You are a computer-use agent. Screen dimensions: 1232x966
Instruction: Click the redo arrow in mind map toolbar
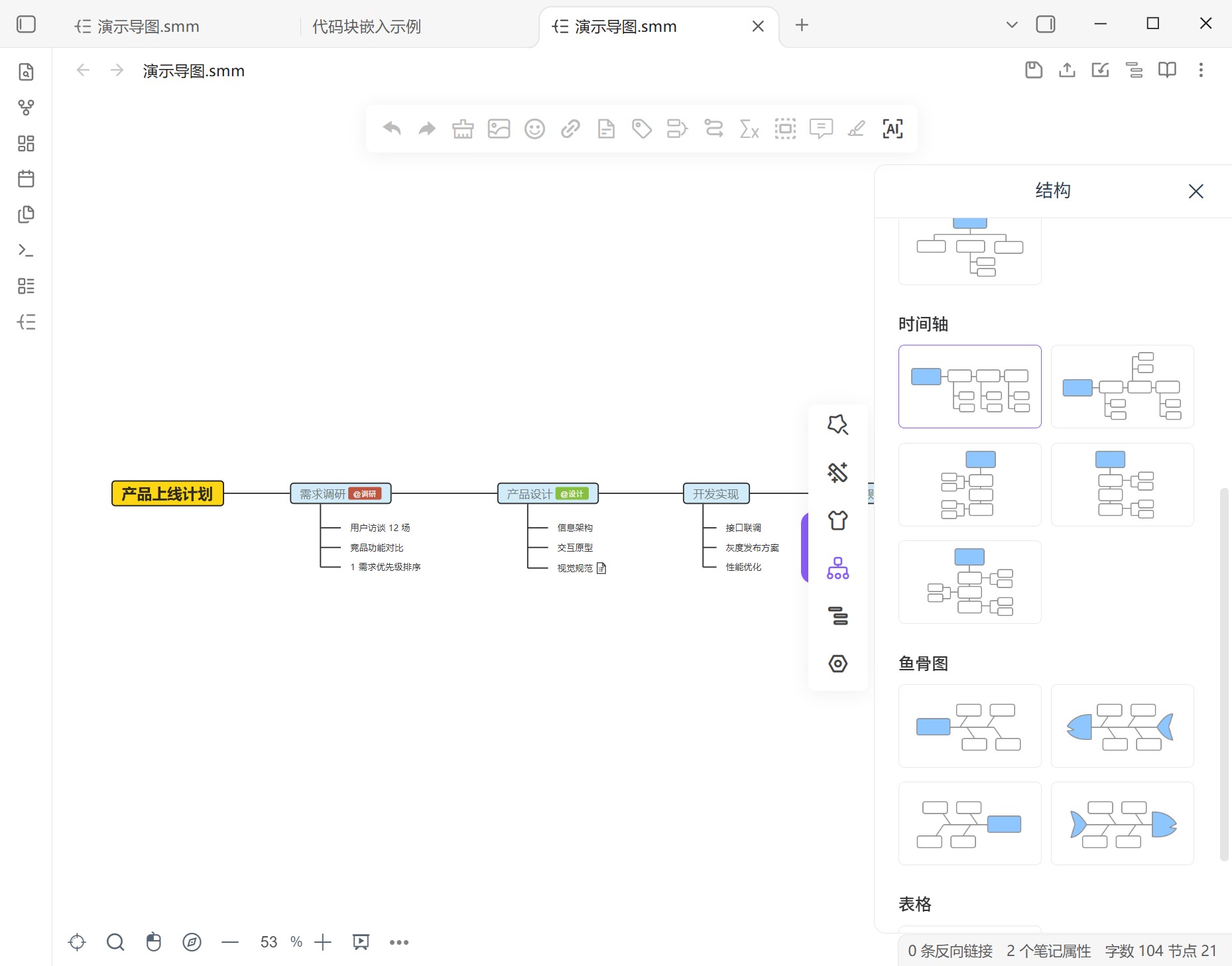click(427, 128)
